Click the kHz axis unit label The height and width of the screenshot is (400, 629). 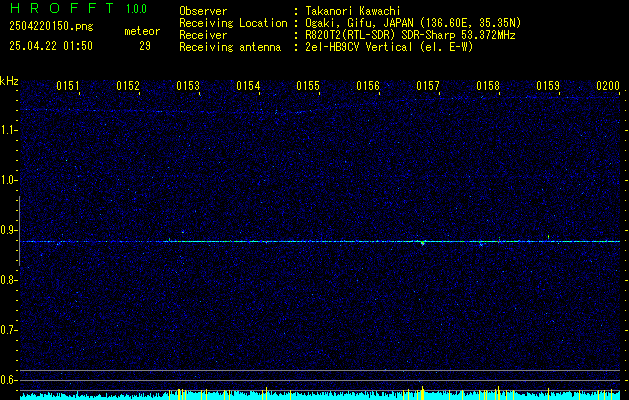tap(9, 81)
